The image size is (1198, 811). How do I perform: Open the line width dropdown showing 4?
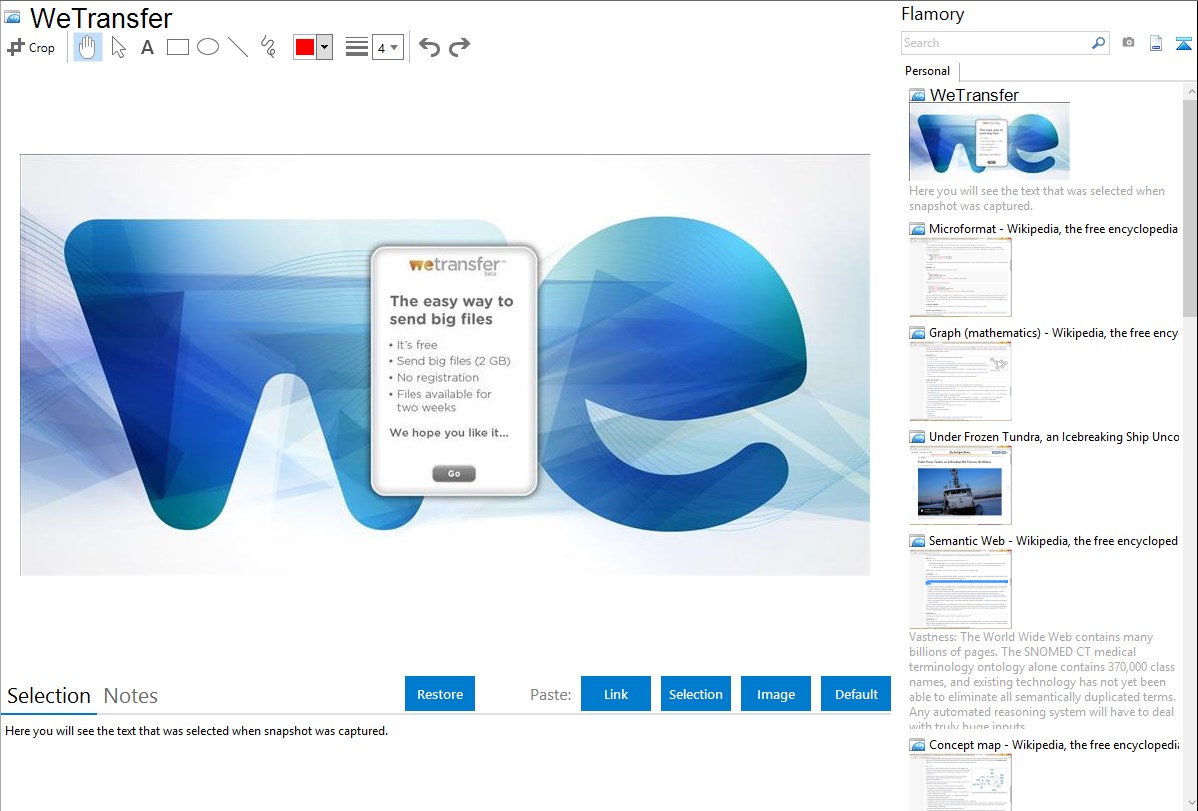click(x=387, y=47)
